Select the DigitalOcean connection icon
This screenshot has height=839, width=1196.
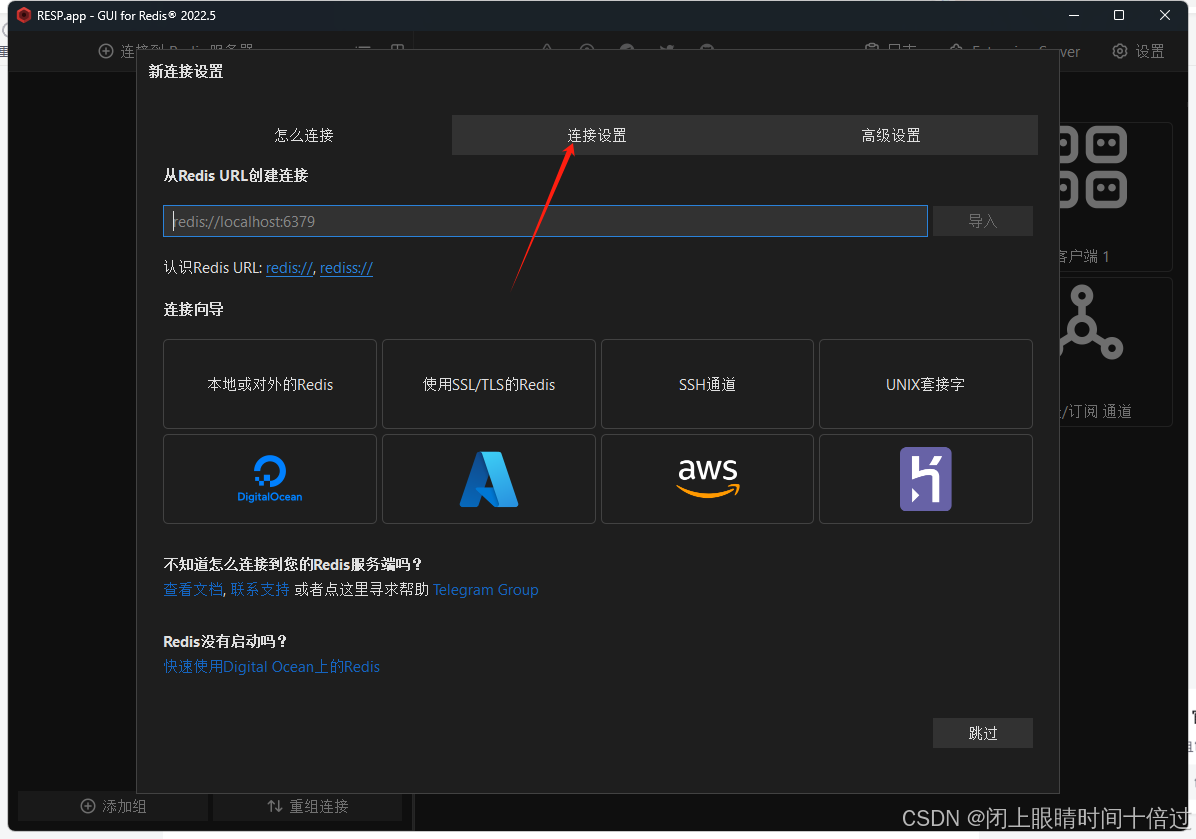(x=269, y=478)
